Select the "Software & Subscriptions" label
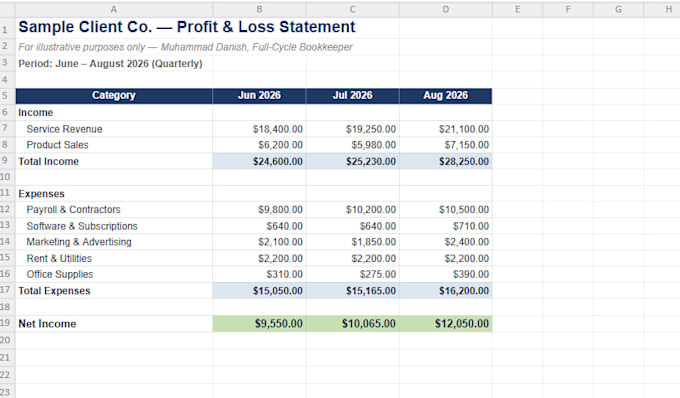The height and width of the screenshot is (398, 680). (82, 226)
